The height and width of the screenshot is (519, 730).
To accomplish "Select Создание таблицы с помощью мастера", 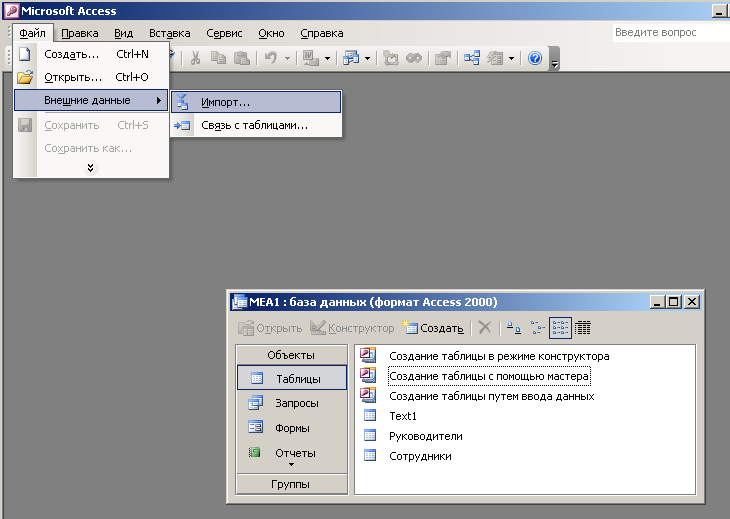I will [489, 376].
